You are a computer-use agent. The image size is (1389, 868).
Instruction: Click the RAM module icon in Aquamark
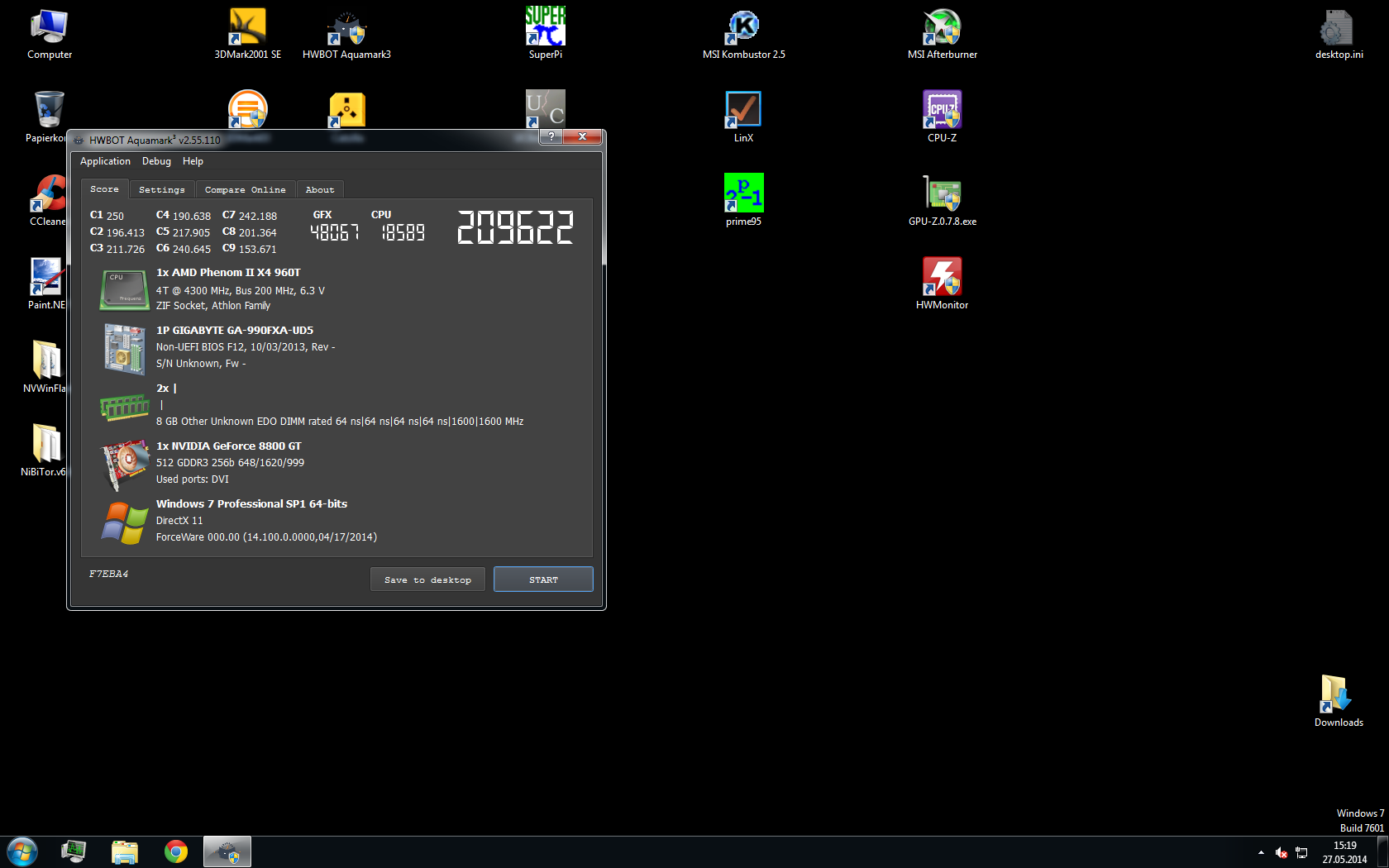coord(125,406)
